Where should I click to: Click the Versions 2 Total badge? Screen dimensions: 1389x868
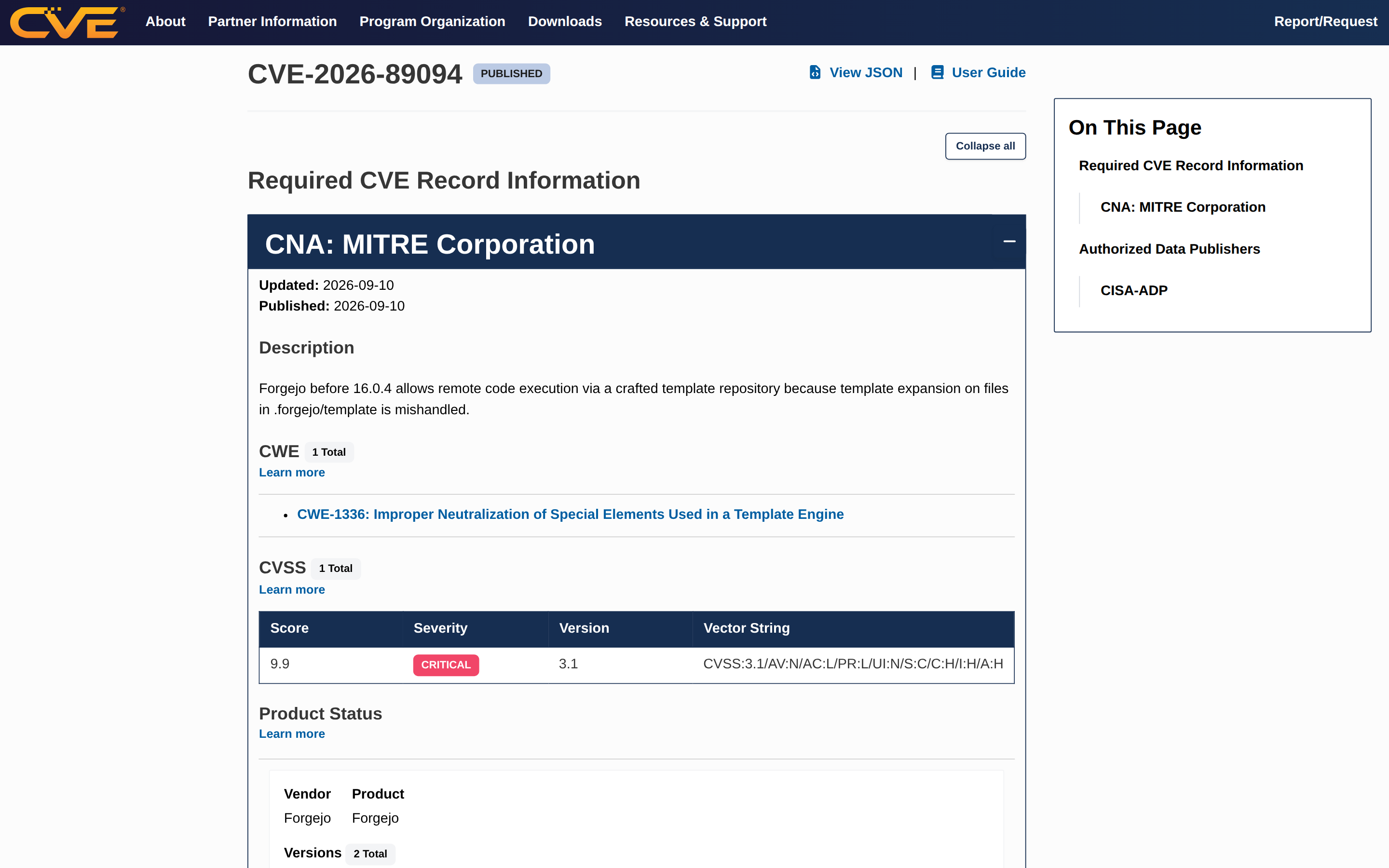tap(370, 854)
